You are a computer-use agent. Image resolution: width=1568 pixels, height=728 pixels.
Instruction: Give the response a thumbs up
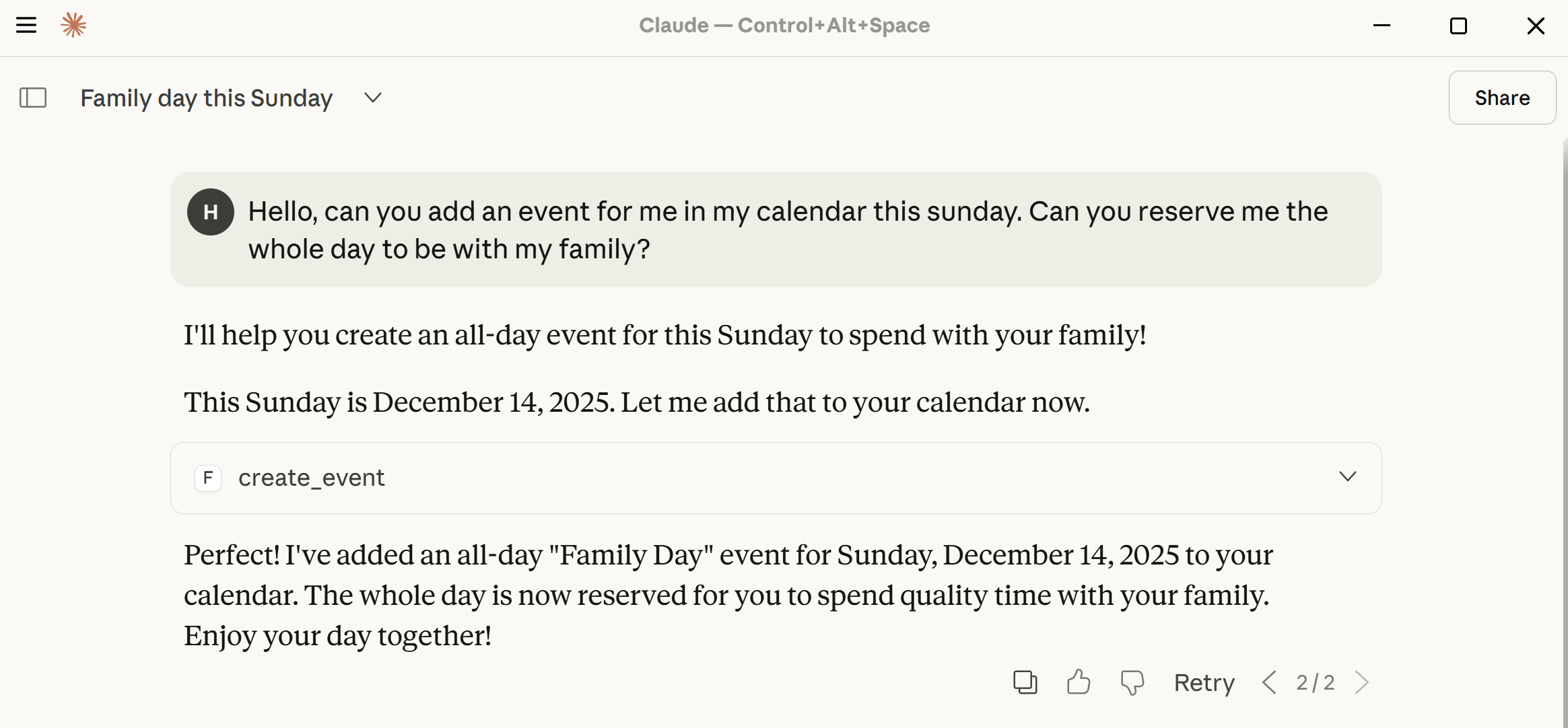pos(1078,682)
